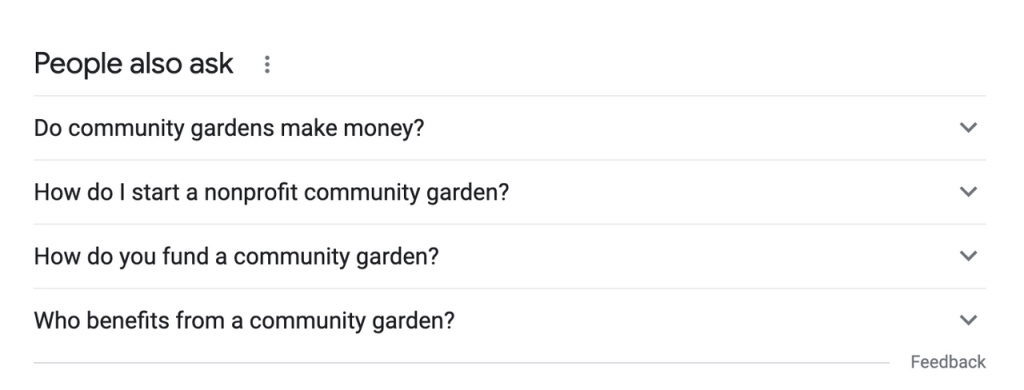Select the question text about starting a nonprofit garden

pos(271,192)
